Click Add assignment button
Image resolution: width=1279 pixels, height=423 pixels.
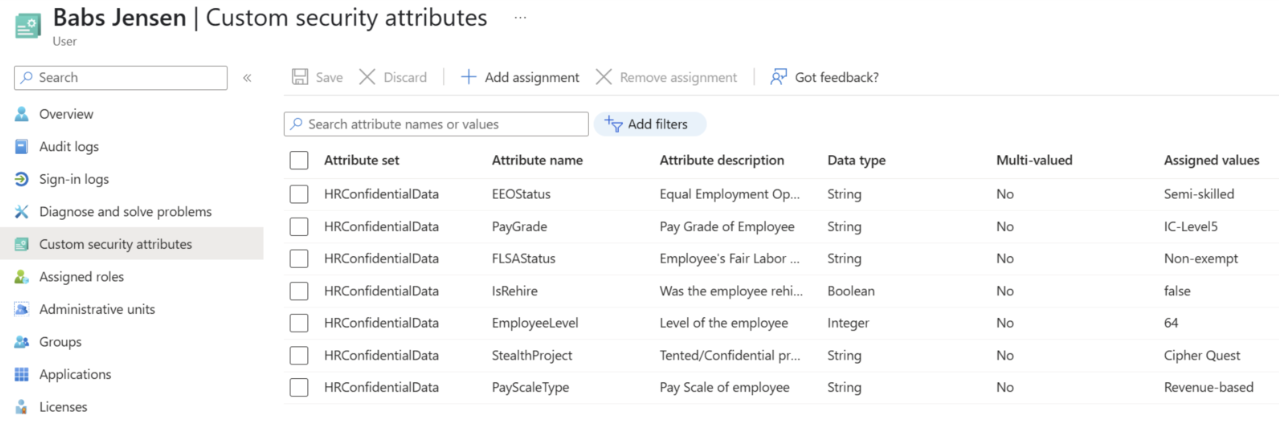pyautogui.click(x=520, y=77)
